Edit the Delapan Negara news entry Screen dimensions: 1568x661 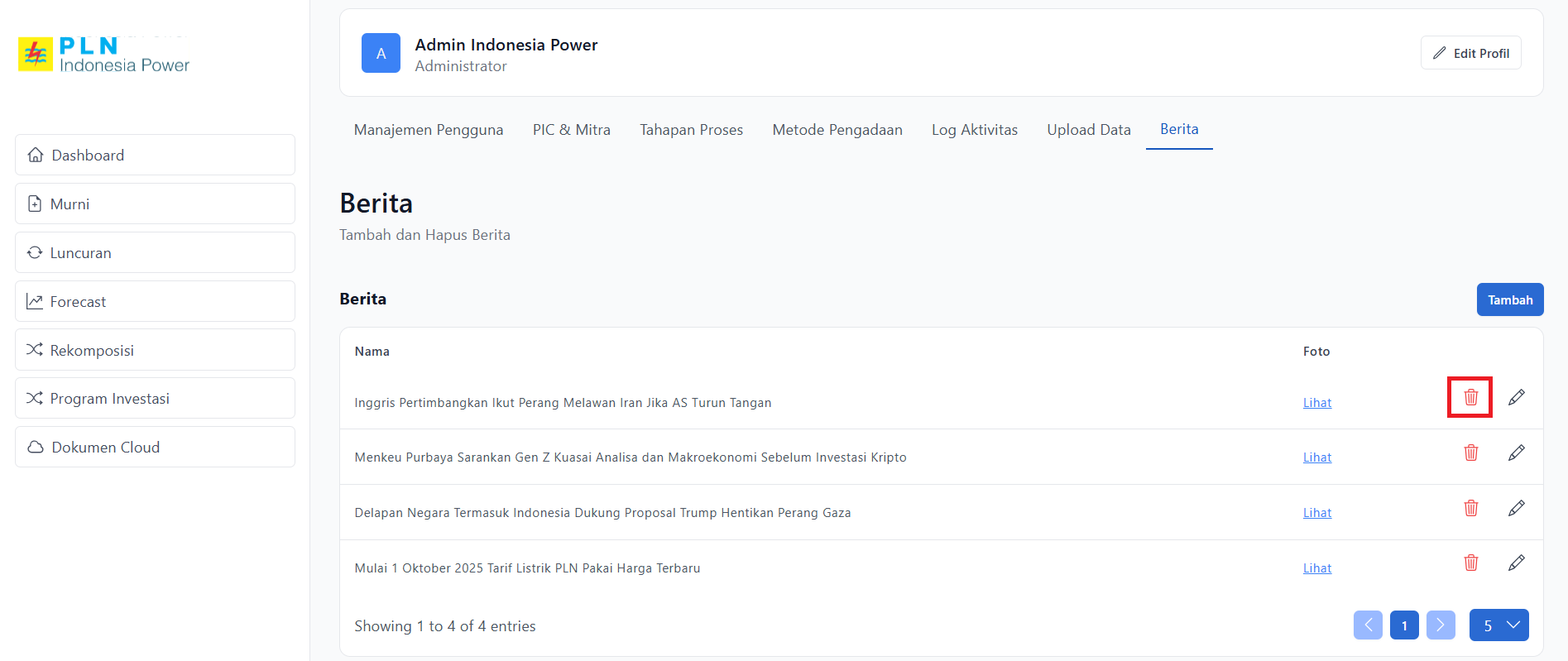coord(1516,508)
